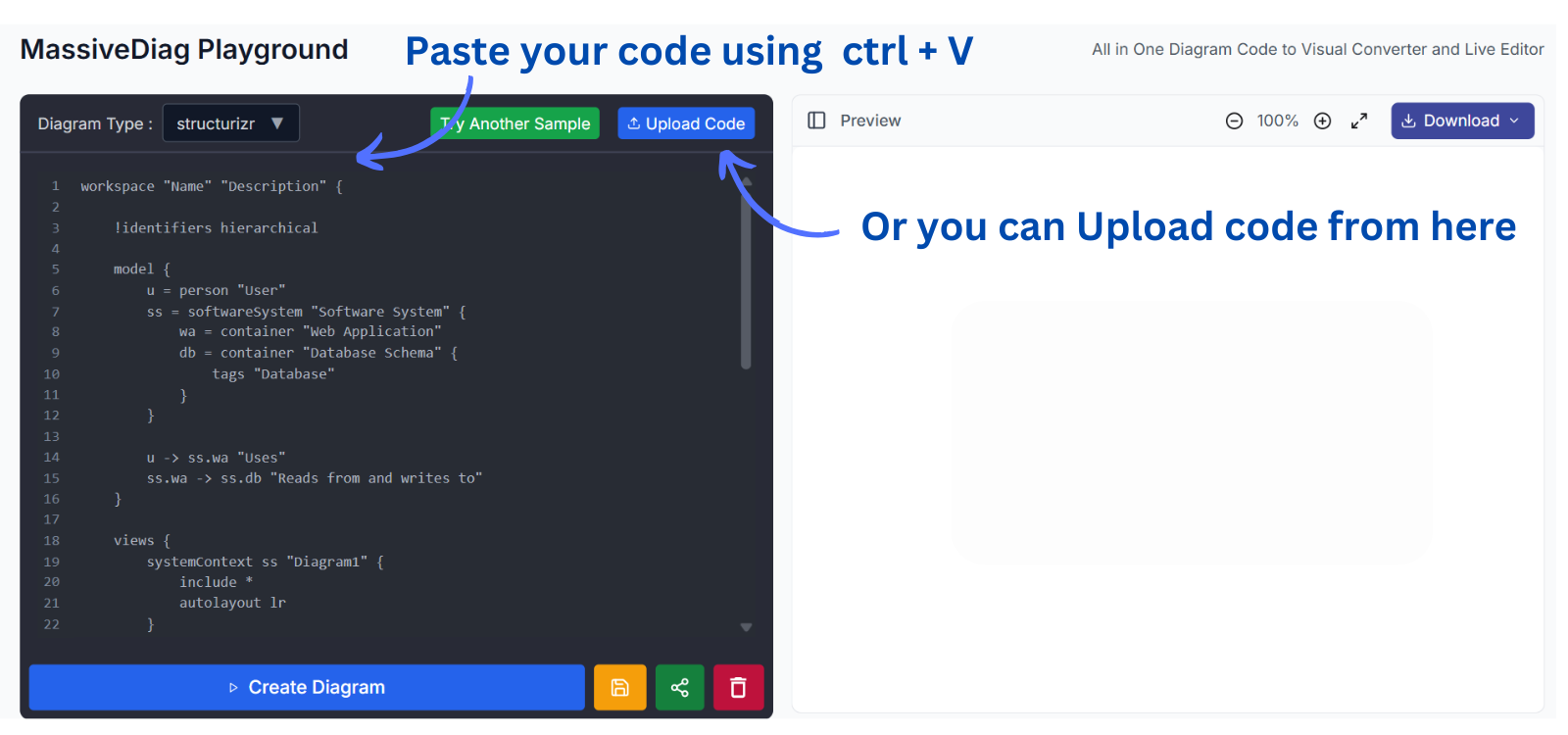Click the Create Diagram button
The width and height of the screenshot is (1568, 735).
(x=307, y=687)
